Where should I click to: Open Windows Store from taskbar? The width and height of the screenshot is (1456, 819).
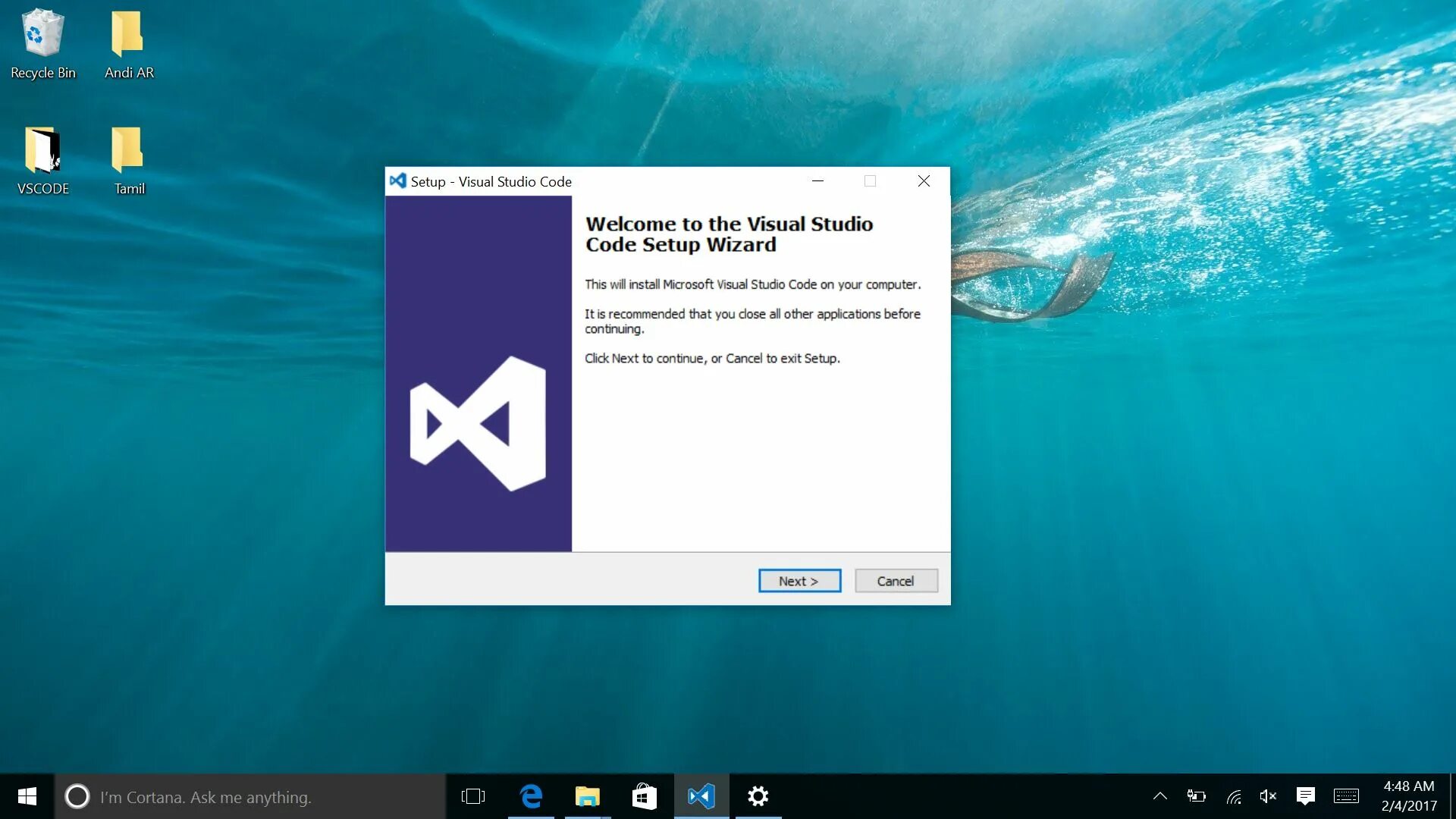645,796
